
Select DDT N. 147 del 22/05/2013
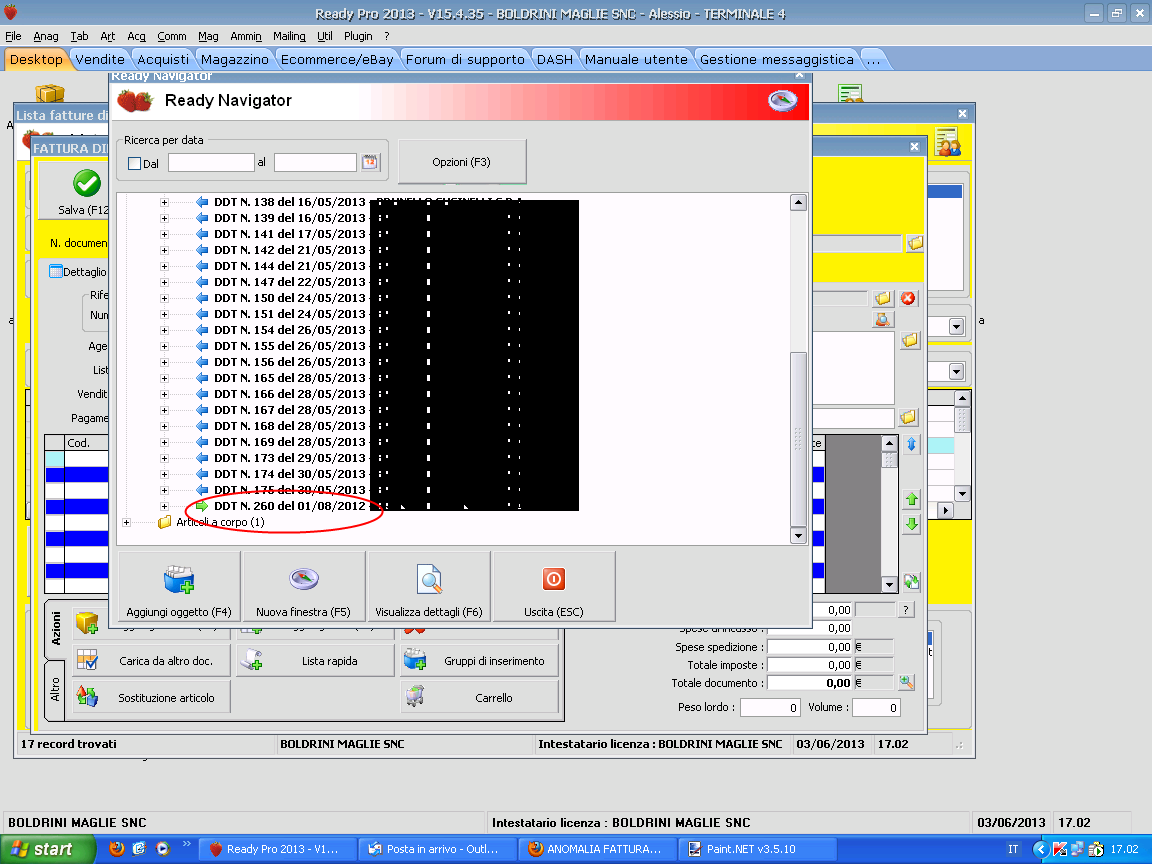coord(289,282)
